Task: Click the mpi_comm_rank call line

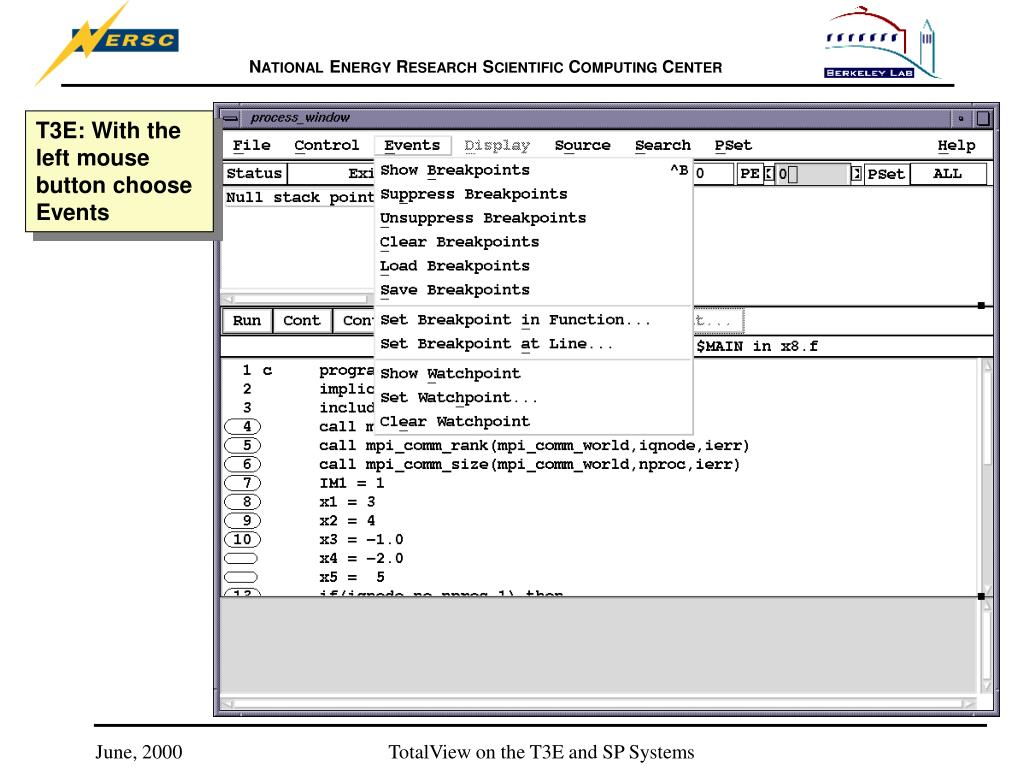Action: (x=534, y=445)
